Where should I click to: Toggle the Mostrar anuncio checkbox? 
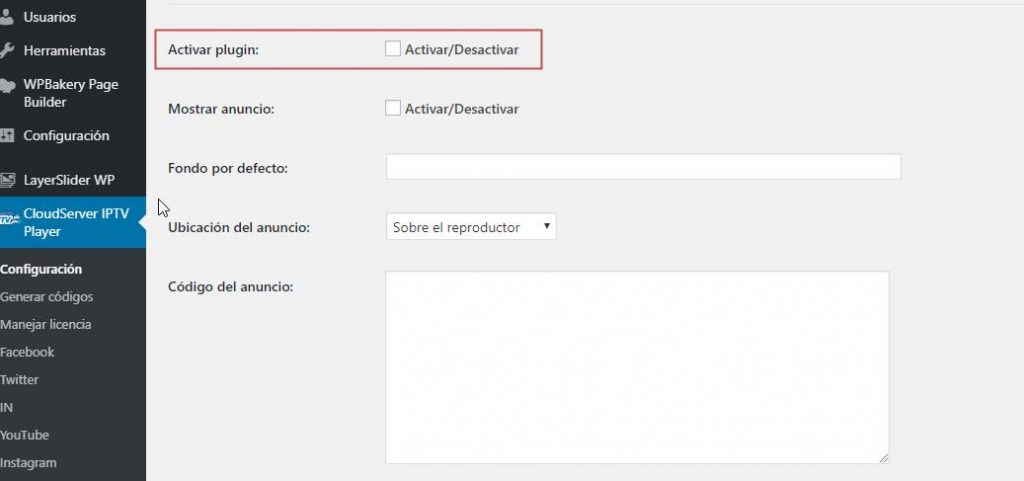click(392, 108)
